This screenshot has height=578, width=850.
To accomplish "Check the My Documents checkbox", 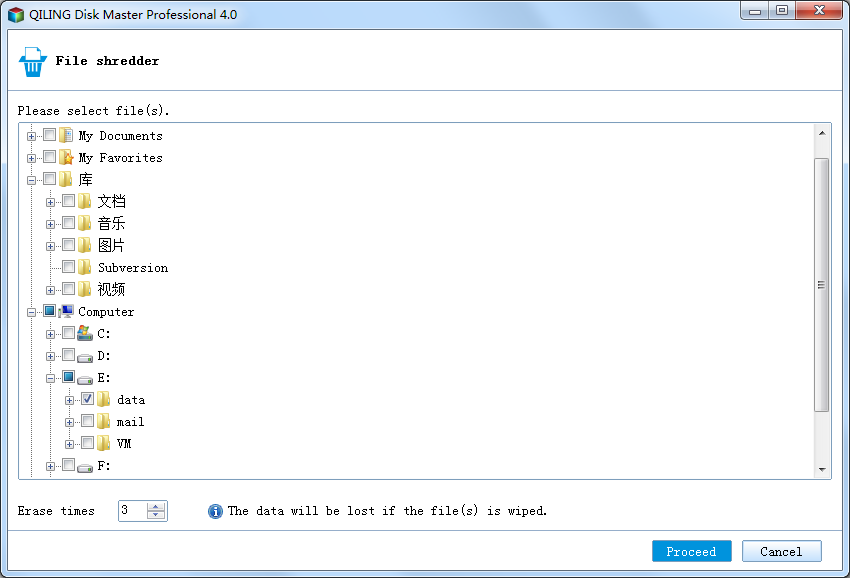I will tap(49, 134).
